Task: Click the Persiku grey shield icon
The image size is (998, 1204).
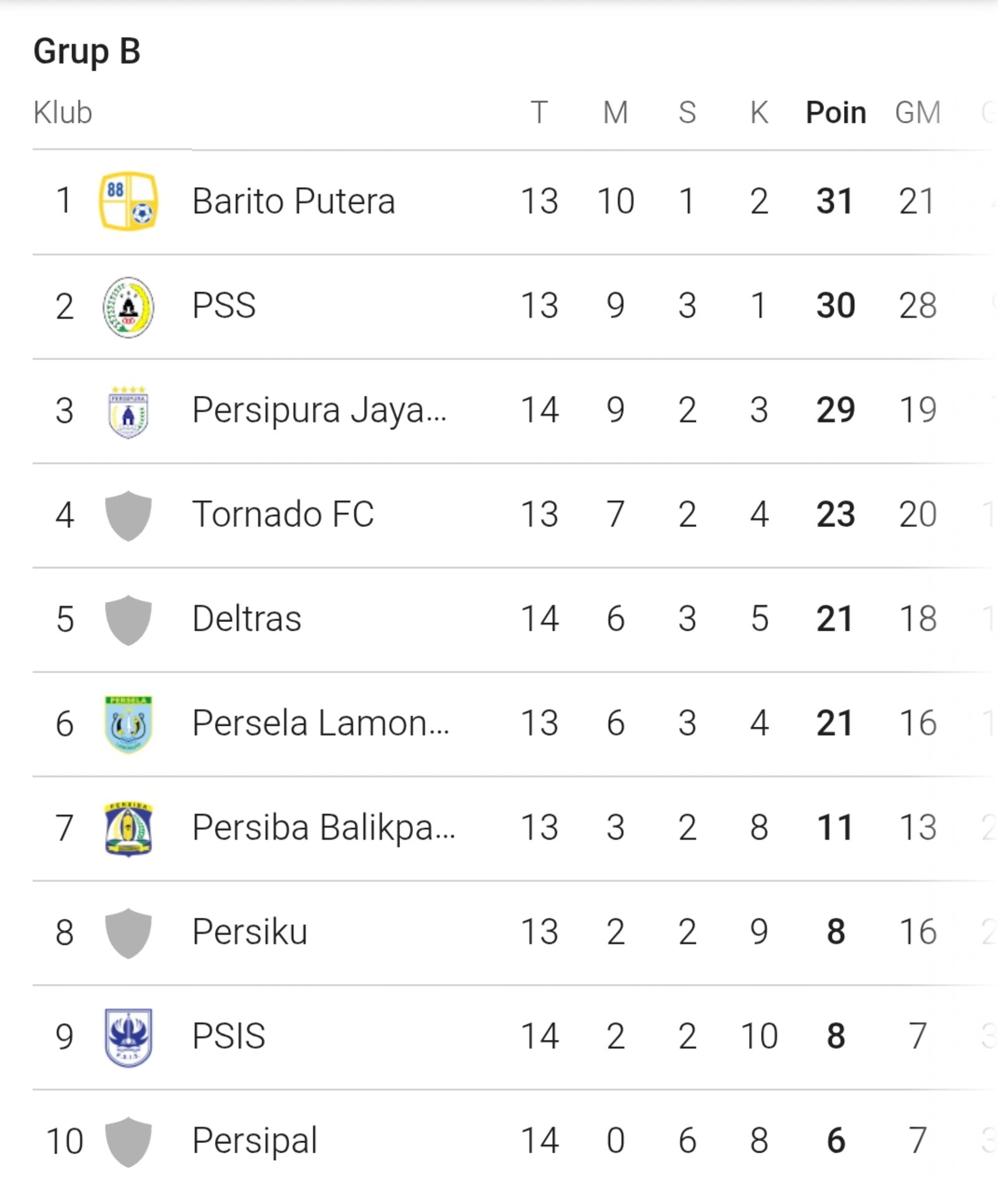Action: pyautogui.click(x=128, y=933)
